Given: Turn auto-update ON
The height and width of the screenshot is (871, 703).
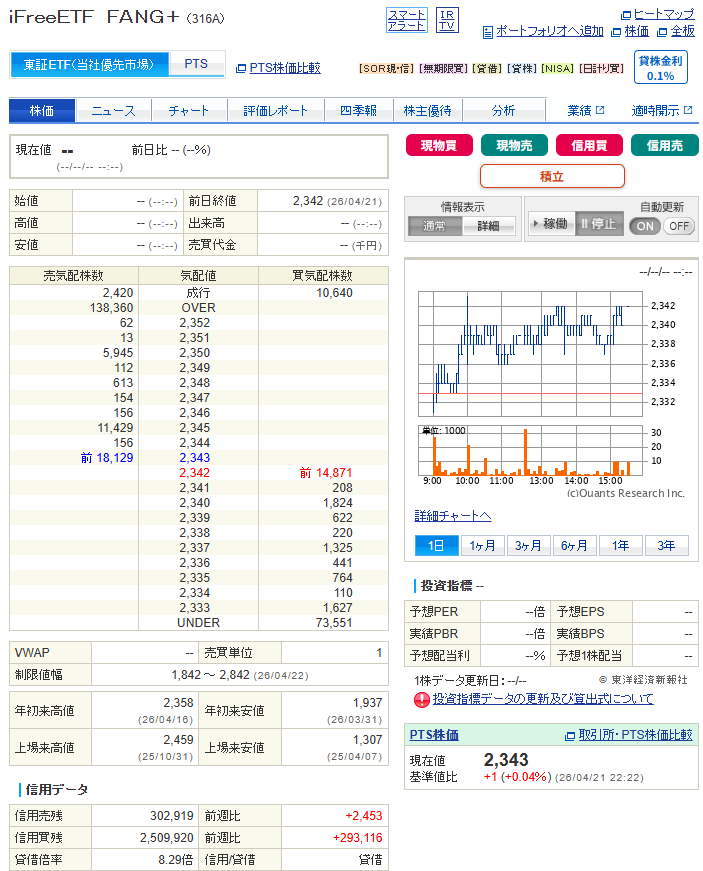Looking at the screenshot, I should (x=645, y=226).
